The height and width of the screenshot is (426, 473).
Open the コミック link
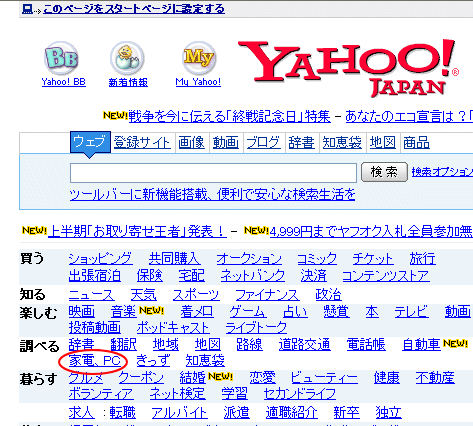click(x=317, y=259)
